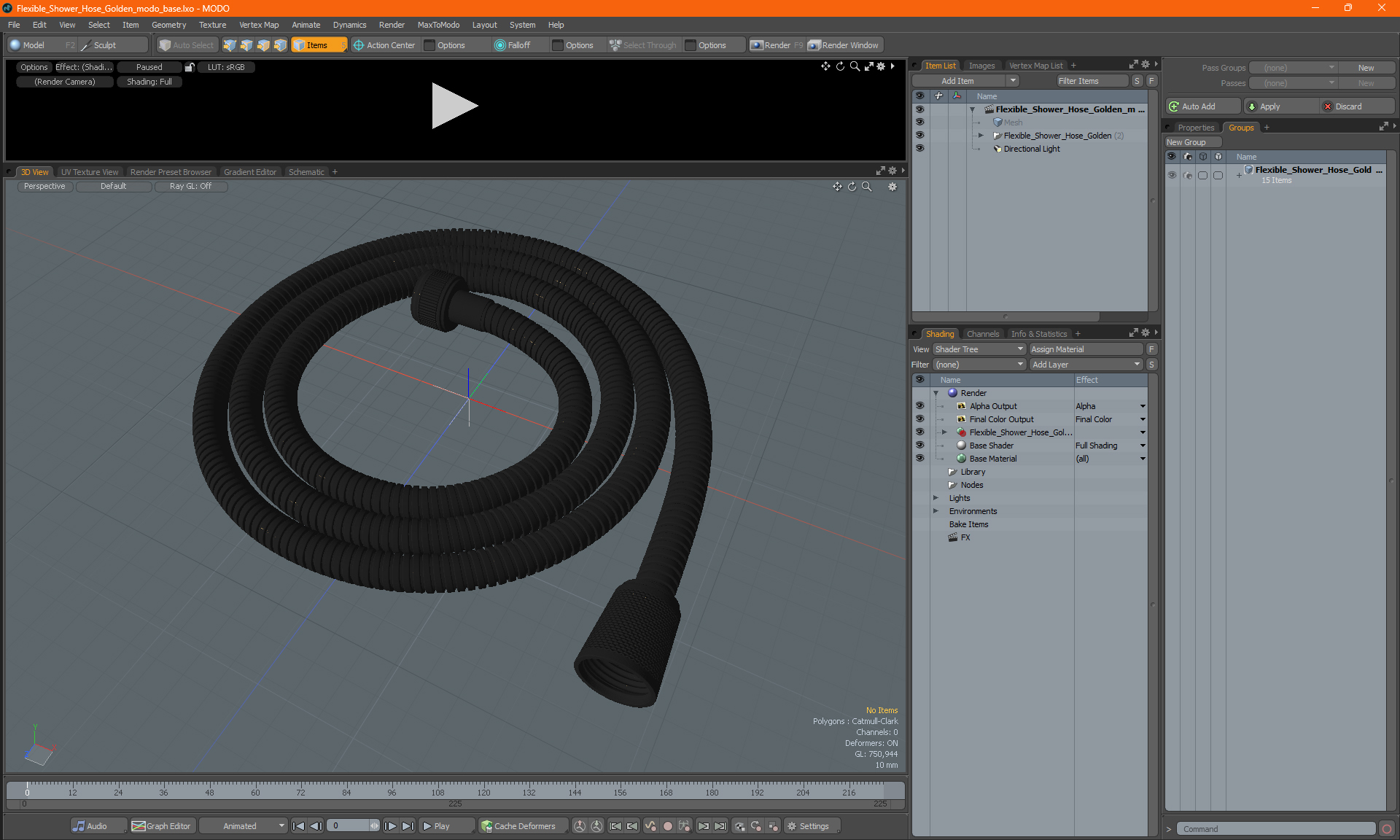Expand the Environments section in shader tree
The image size is (1400, 840).
pos(934,511)
